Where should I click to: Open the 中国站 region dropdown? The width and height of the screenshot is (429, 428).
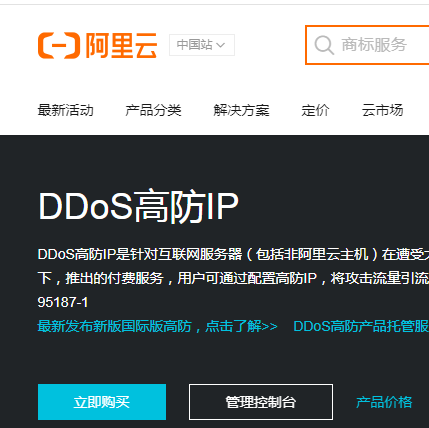(202, 45)
